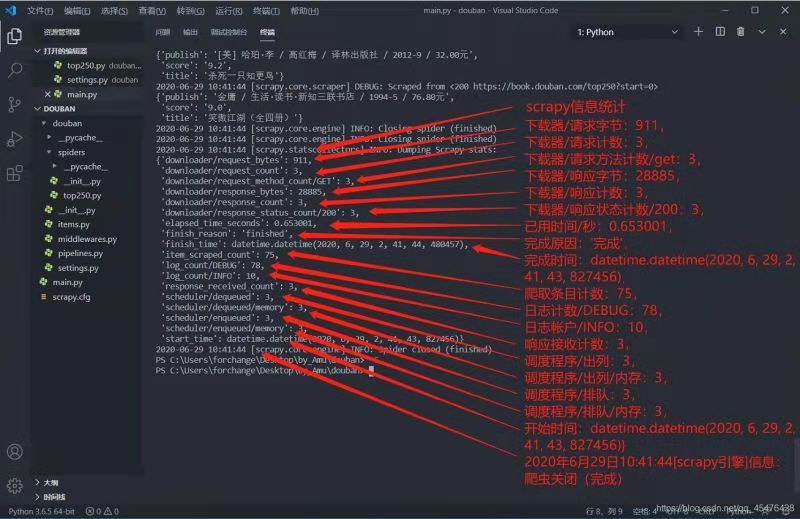
Task: Switch to the Debug Console tab
Action: (229, 32)
